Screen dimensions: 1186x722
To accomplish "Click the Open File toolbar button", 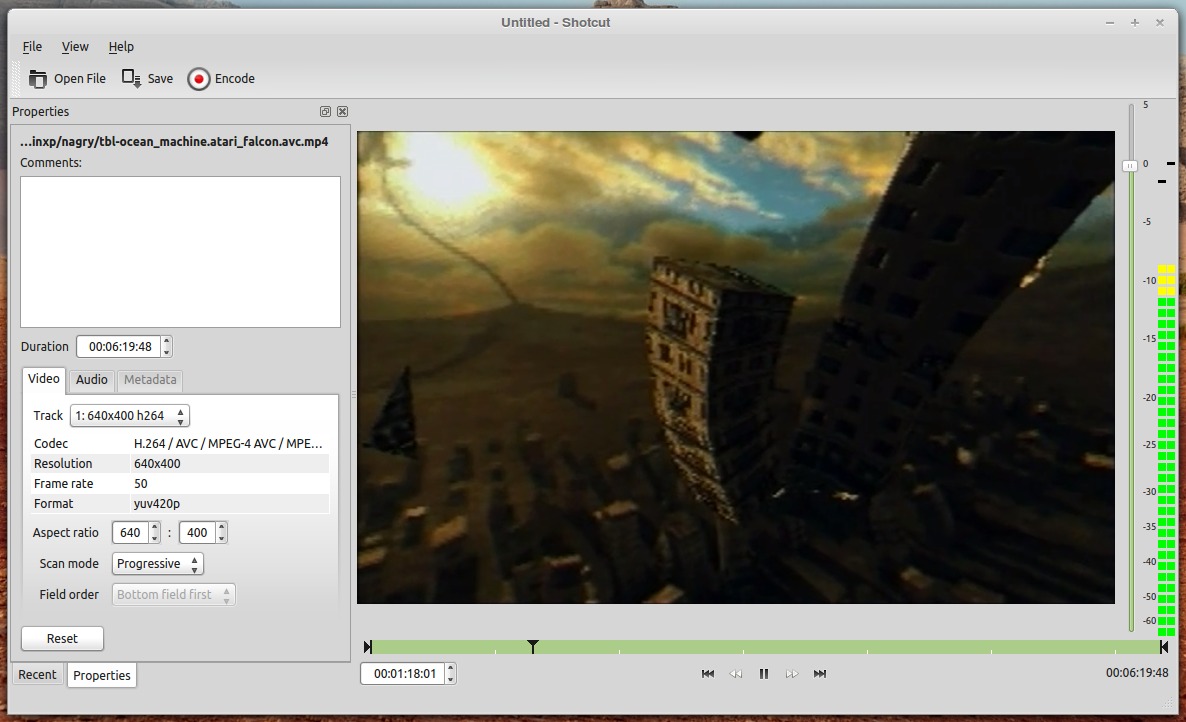I will (x=67, y=79).
